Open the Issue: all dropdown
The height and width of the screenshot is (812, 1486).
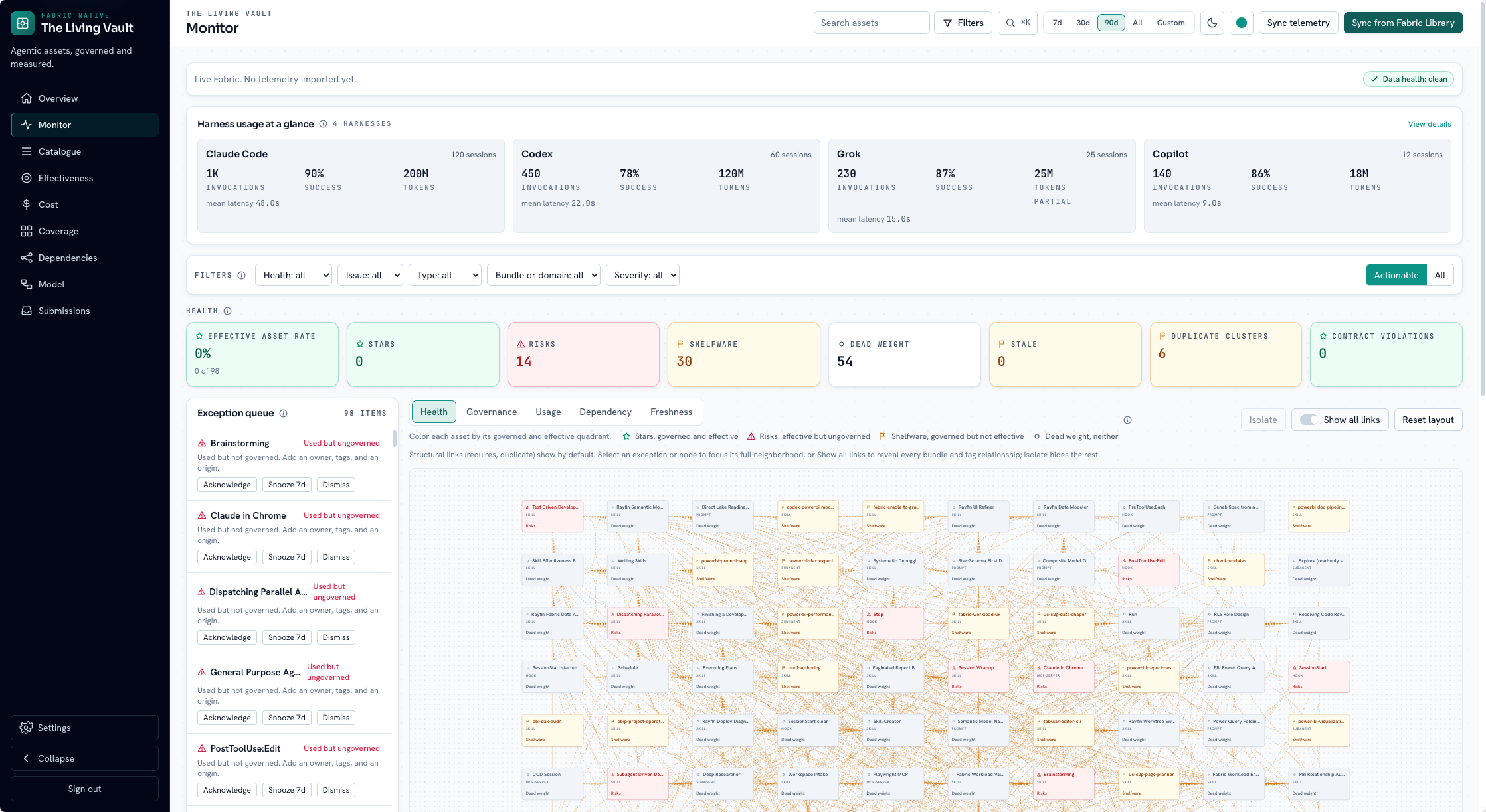coord(370,275)
